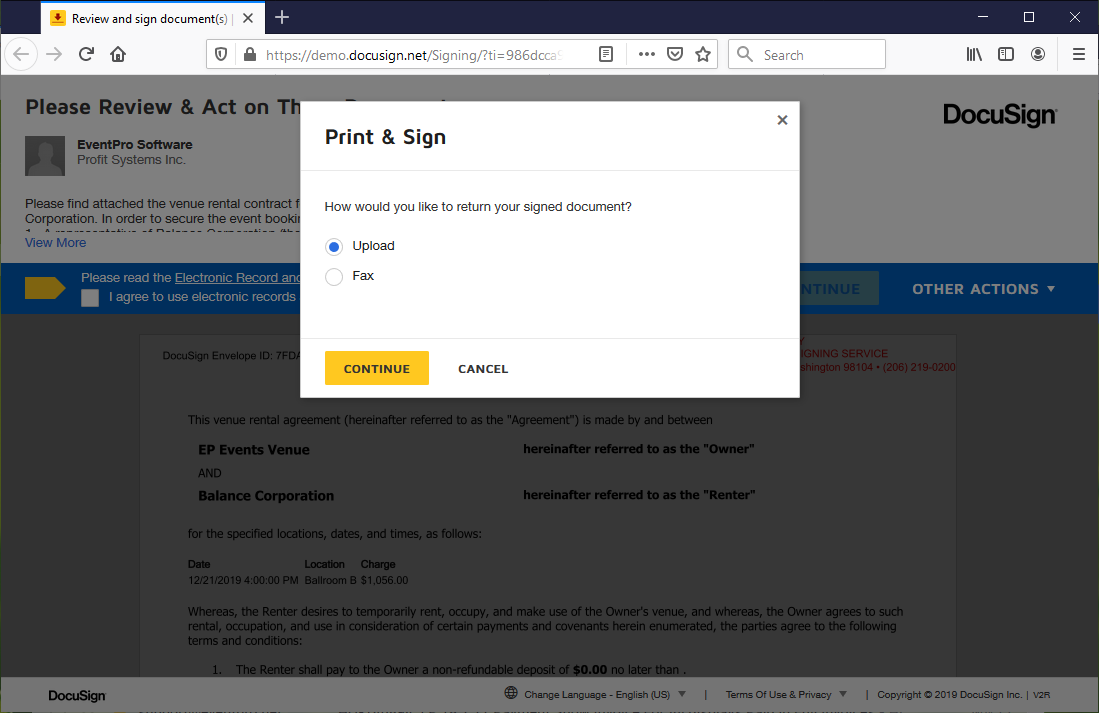Click the 'Balance Corporation' renter text
This screenshot has height=713, width=1099.
point(266,496)
